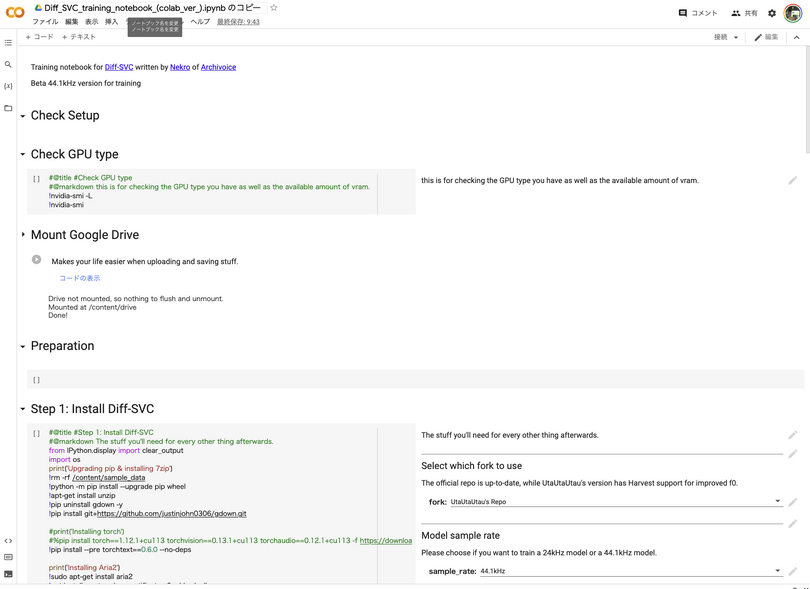
Task: Run the Step 1 Install Diff-SVC cell
Action: [36, 433]
